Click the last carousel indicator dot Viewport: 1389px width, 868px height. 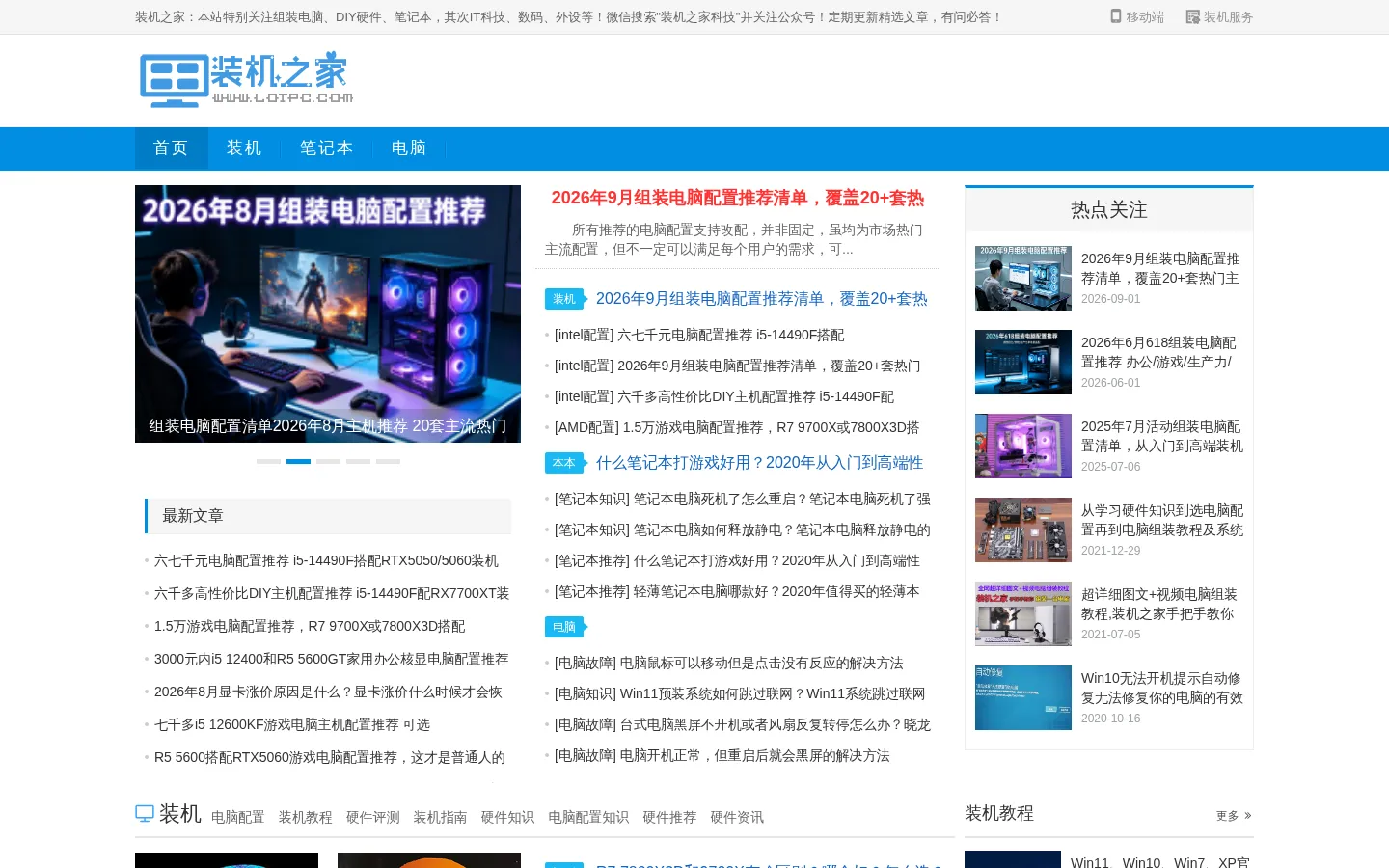(388, 462)
